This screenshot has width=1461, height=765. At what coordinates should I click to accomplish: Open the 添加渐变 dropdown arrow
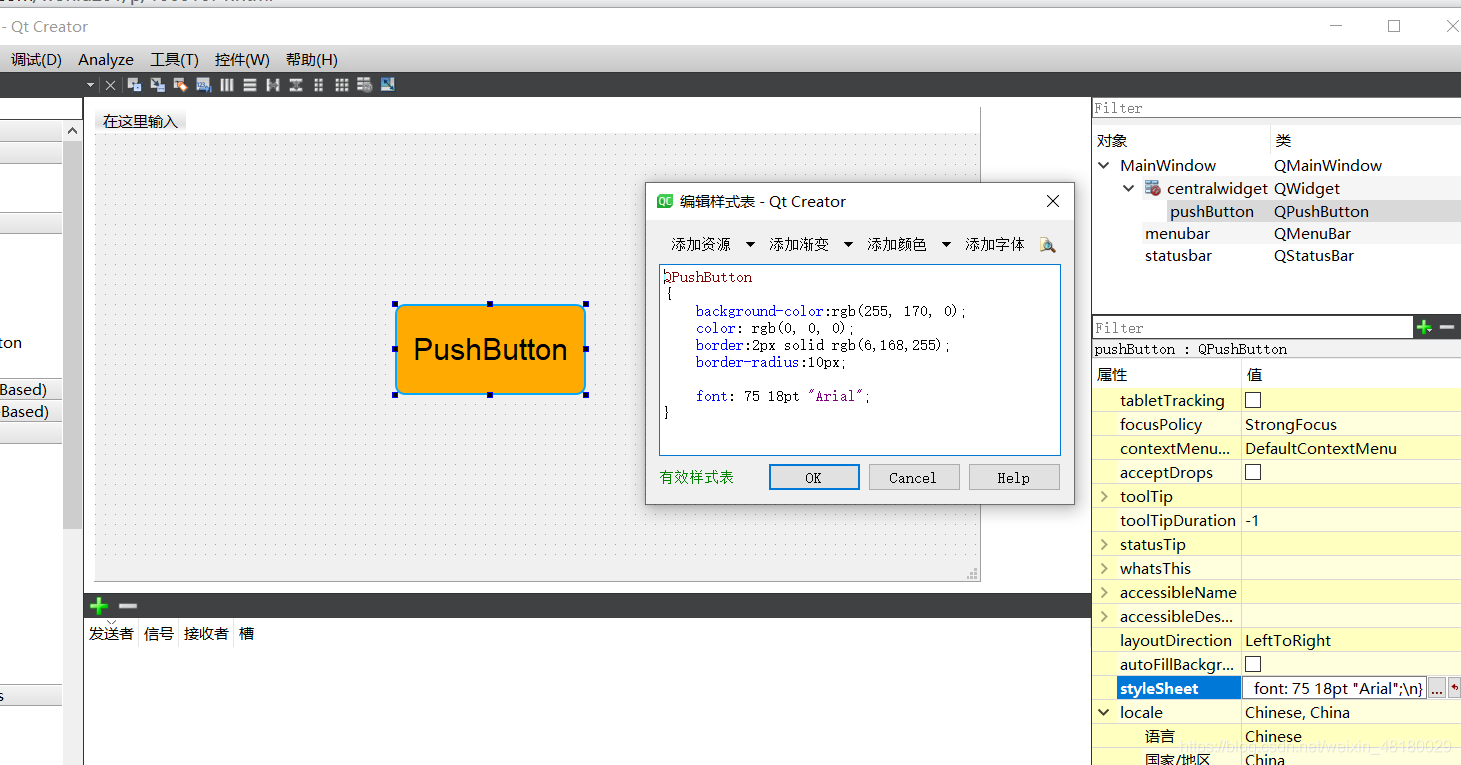[848, 244]
